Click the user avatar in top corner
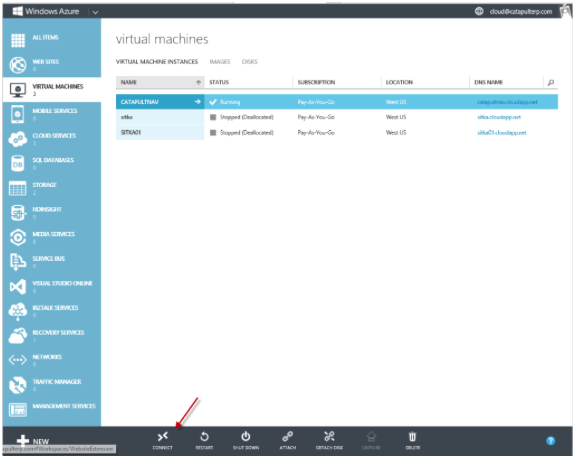The image size is (573, 457). click(x=565, y=10)
